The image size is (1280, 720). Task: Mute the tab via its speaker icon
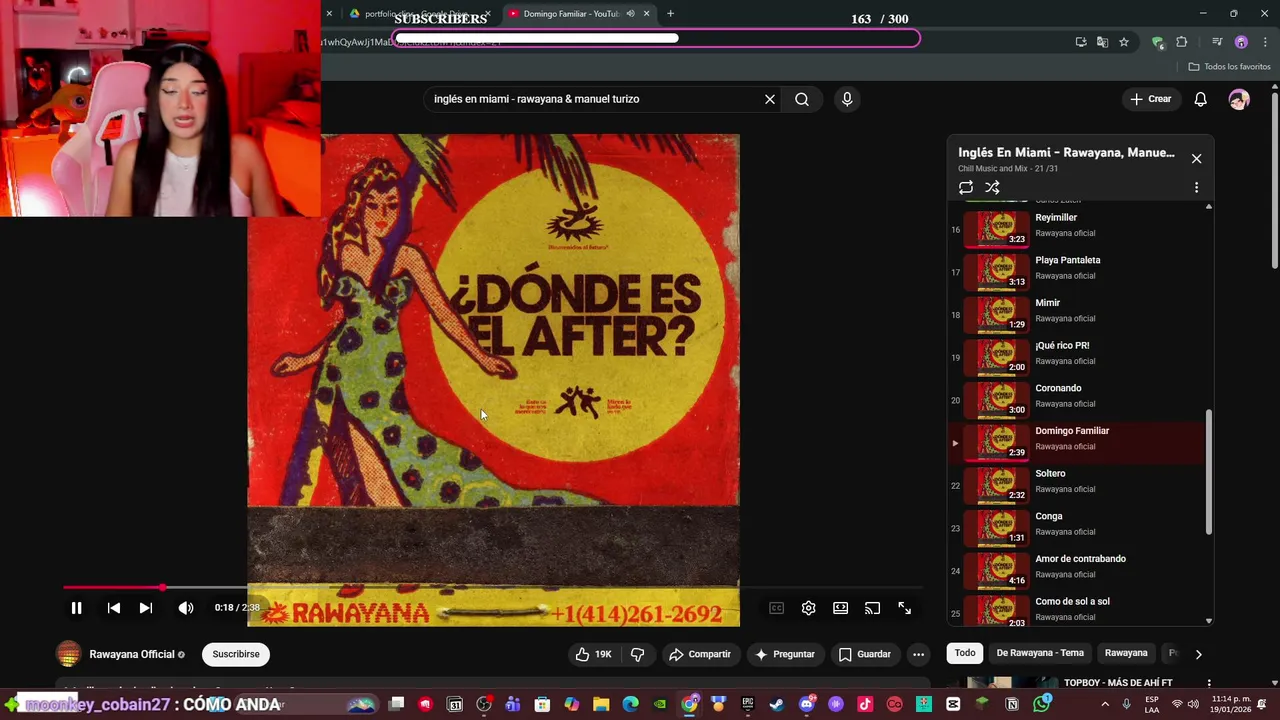(x=630, y=14)
